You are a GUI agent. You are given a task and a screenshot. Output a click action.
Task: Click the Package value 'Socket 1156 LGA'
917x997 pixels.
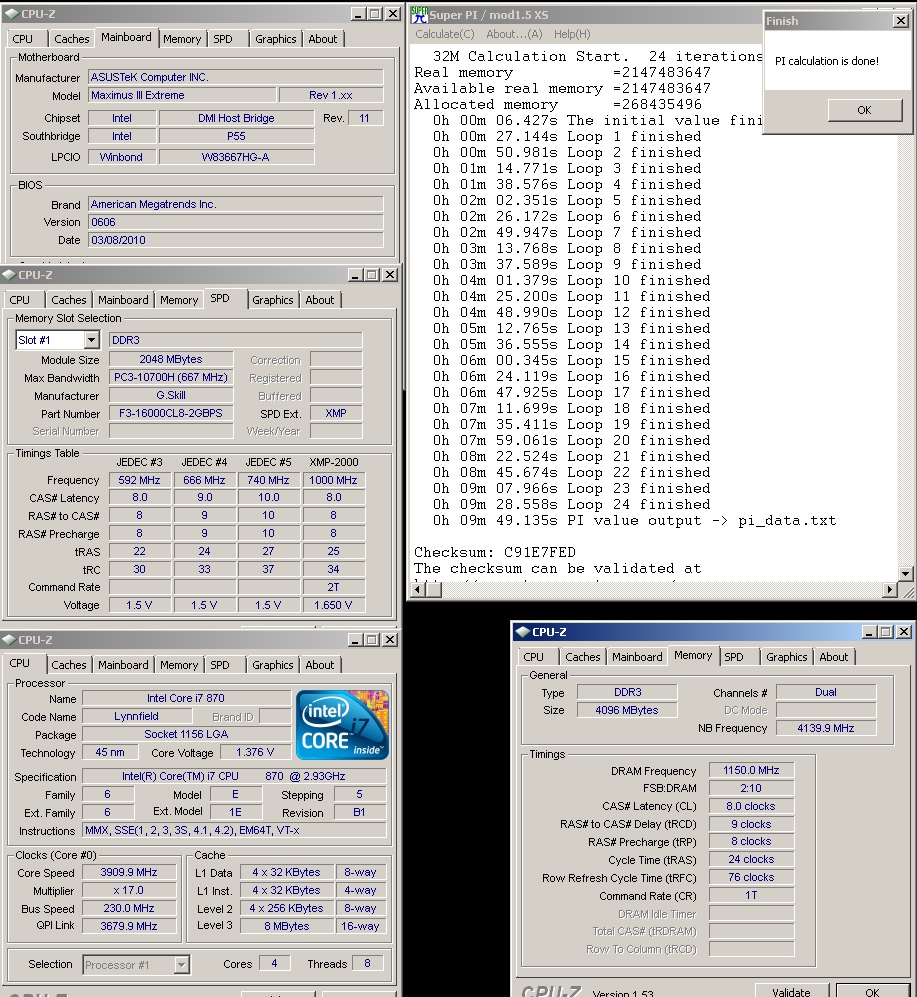pyautogui.click(x=186, y=734)
